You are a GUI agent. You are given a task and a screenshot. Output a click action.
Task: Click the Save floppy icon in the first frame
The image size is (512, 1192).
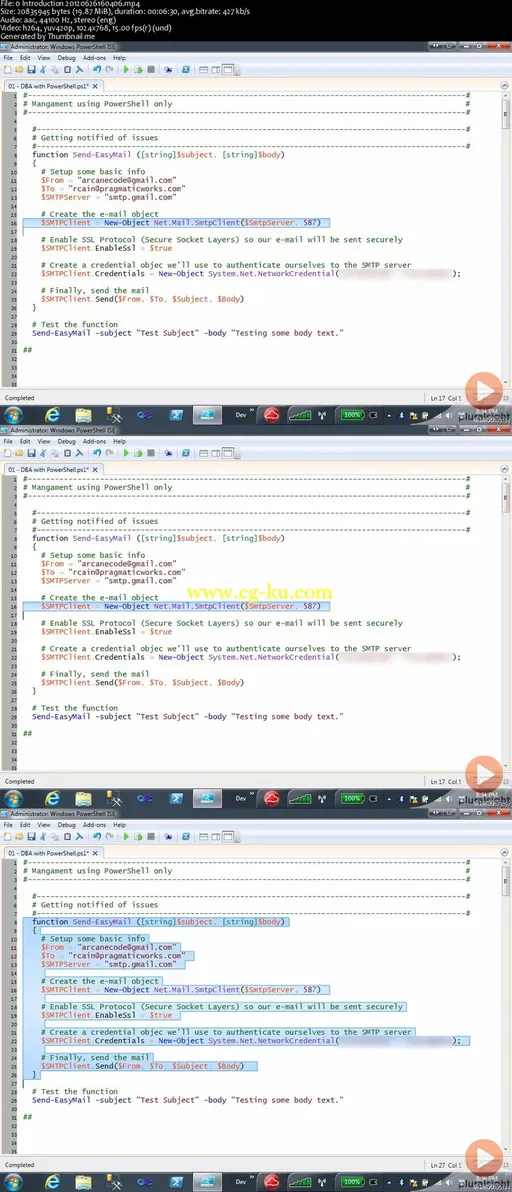(32, 69)
